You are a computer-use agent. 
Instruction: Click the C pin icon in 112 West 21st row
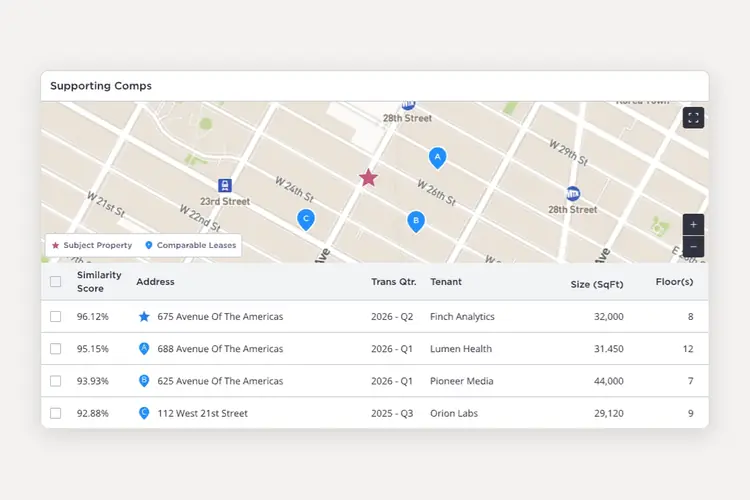pyautogui.click(x=143, y=413)
